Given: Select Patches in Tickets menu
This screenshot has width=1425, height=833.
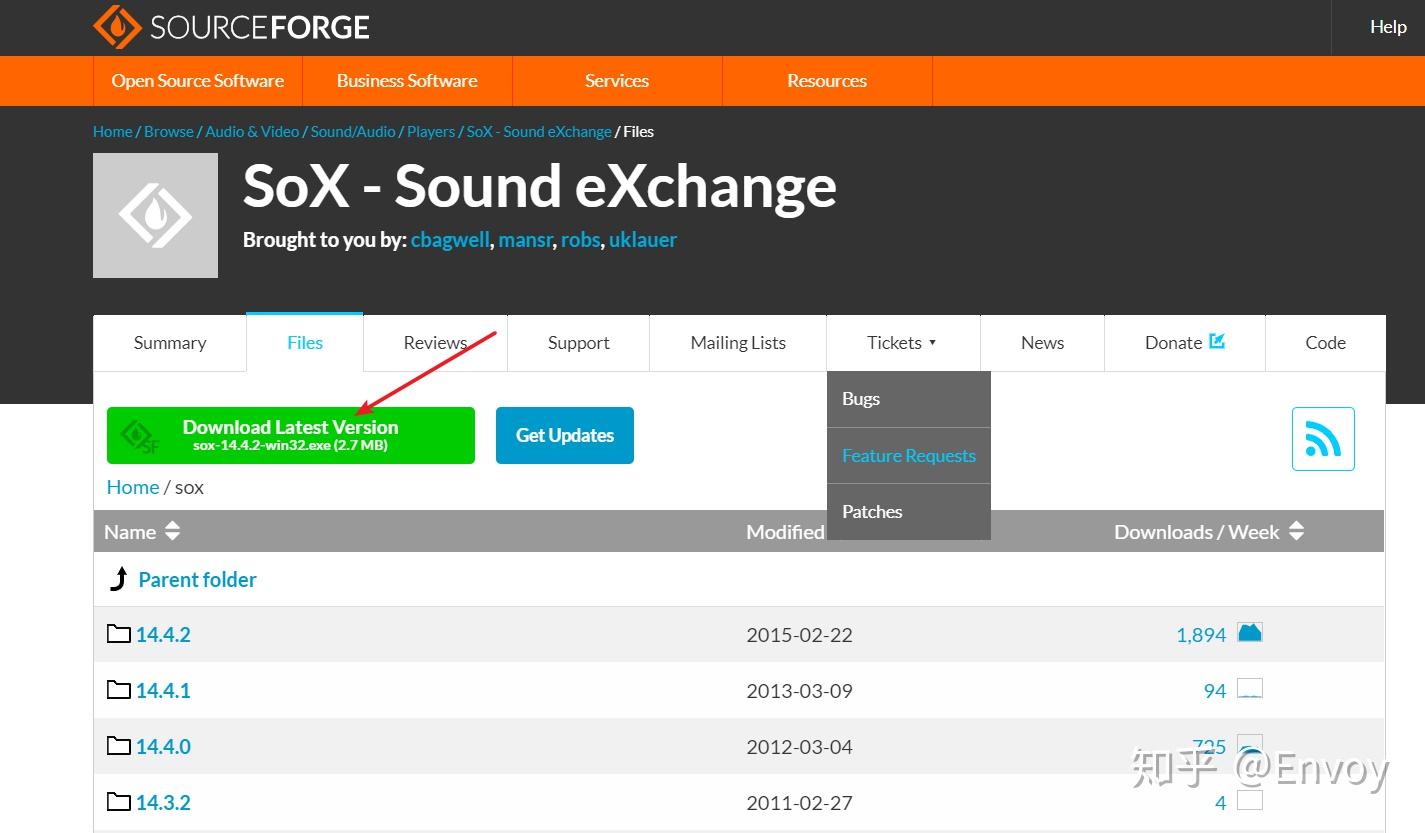Looking at the screenshot, I should [x=908, y=511].
